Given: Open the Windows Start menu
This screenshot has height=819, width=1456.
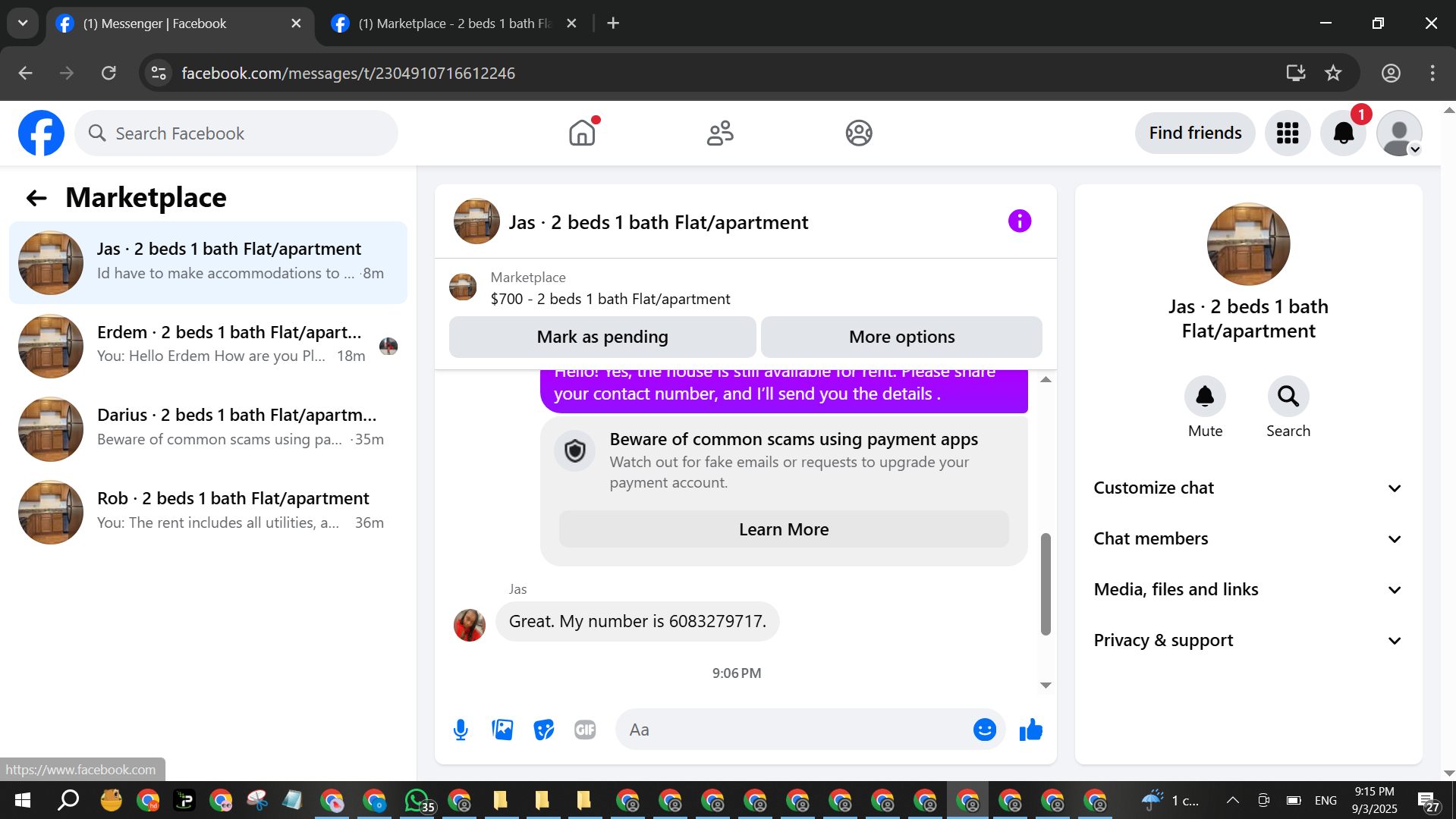Looking at the screenshot, I should pyautogui.click(x=23, y=800).
